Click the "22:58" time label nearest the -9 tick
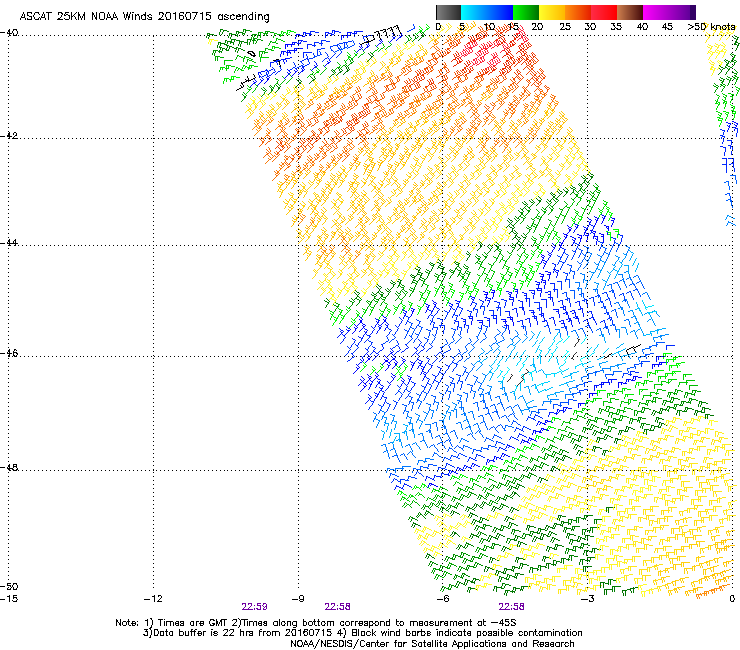Screen dimensions: 740x650 tap(337, 607)
